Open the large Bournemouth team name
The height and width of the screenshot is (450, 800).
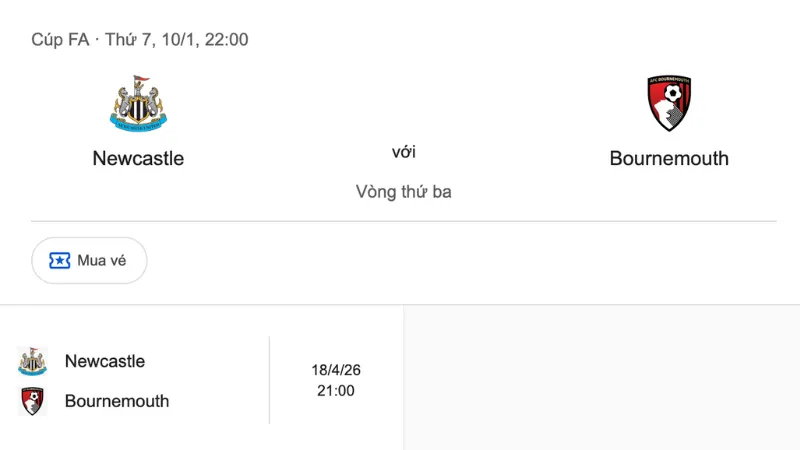coord(669,158)
